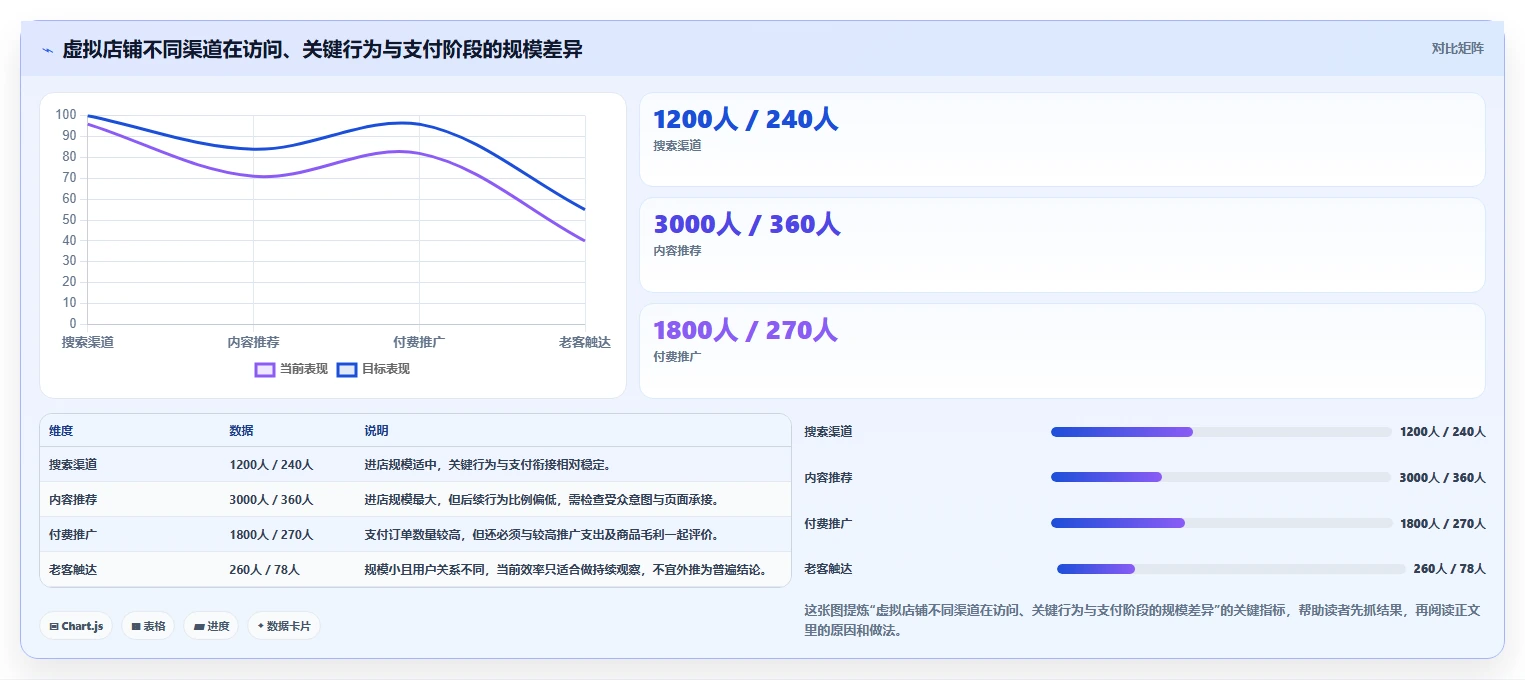Click the 老客触达 x-axis label on chart
The height and width of the screenshot is (680, 1525).
[x=585, y=343]
